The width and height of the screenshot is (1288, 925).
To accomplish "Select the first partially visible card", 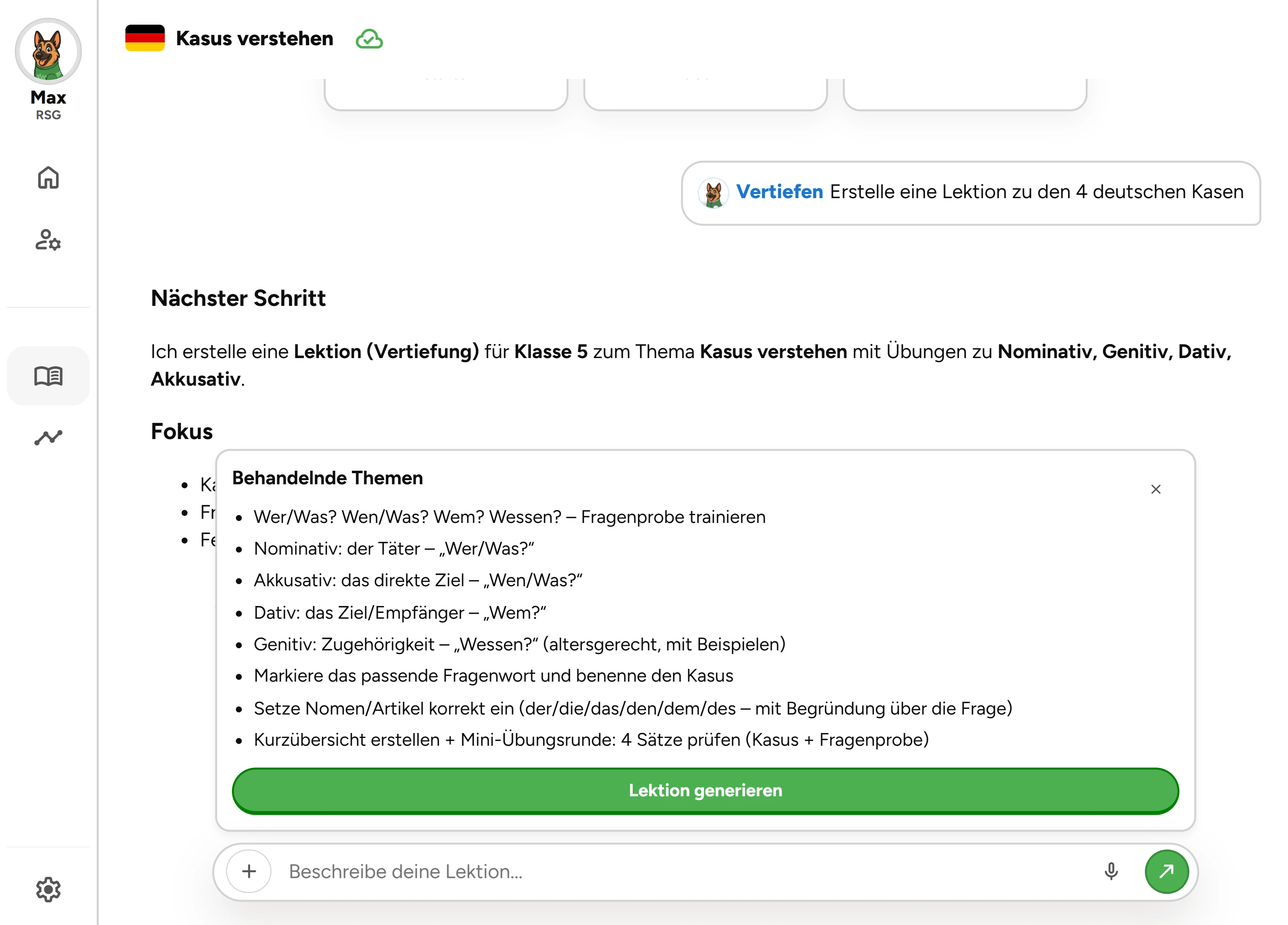I will pos(446,94).
